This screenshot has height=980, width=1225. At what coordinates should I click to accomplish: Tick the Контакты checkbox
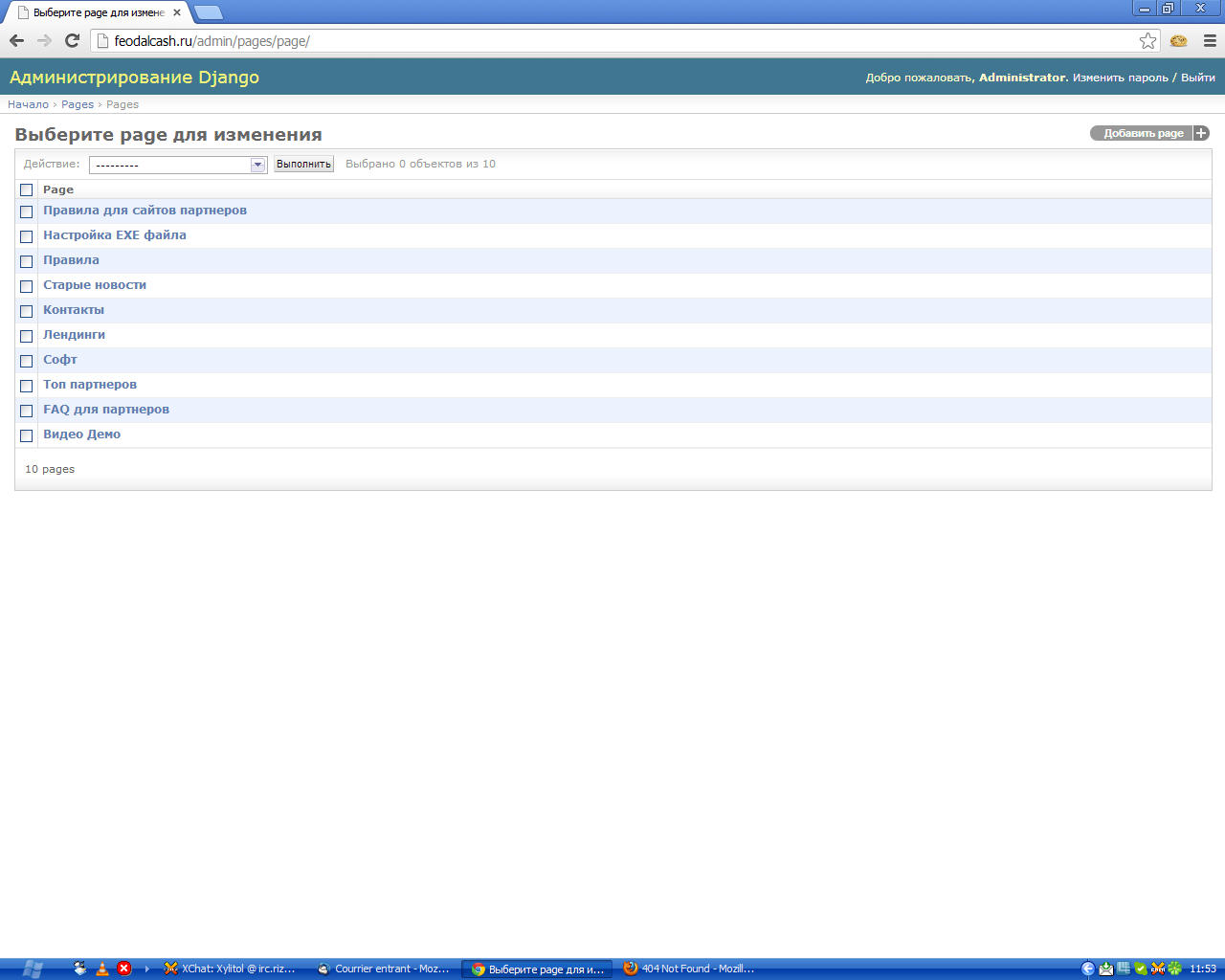click(26, 311)
